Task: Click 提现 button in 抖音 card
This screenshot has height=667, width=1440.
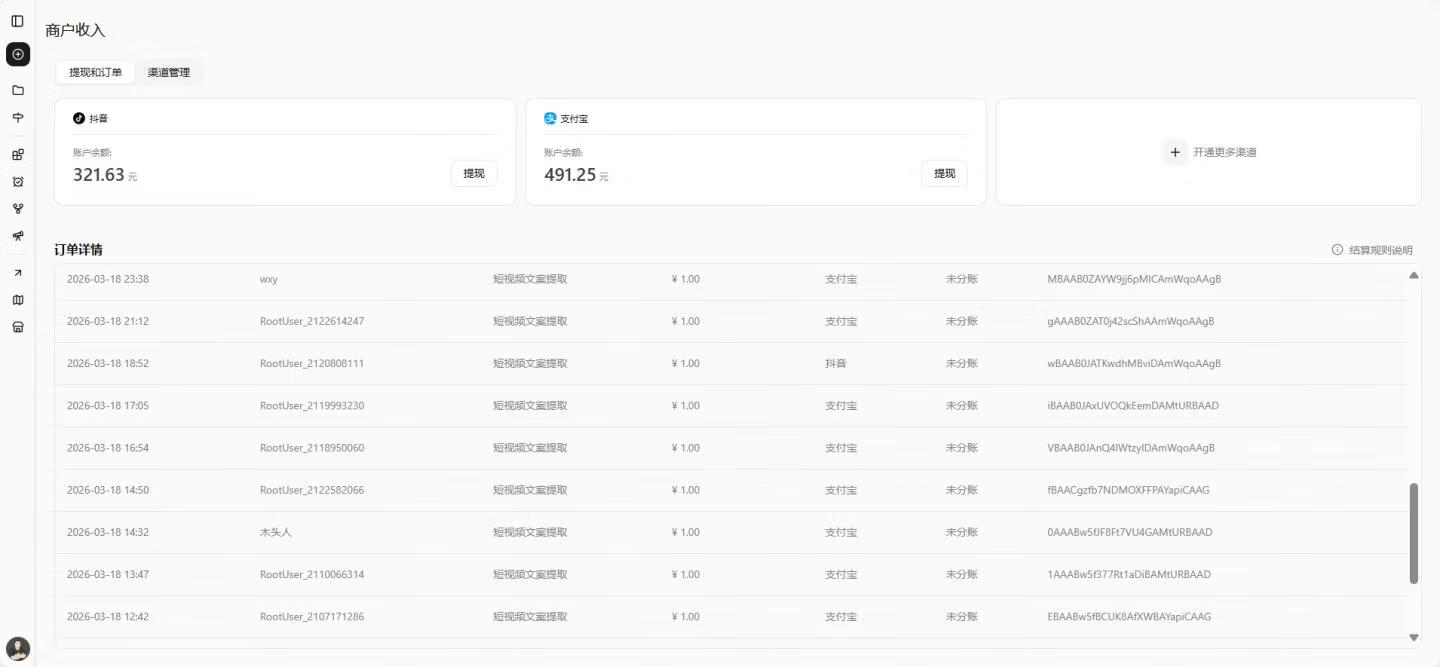Action: pyautogui.click(x=474, y=174)
